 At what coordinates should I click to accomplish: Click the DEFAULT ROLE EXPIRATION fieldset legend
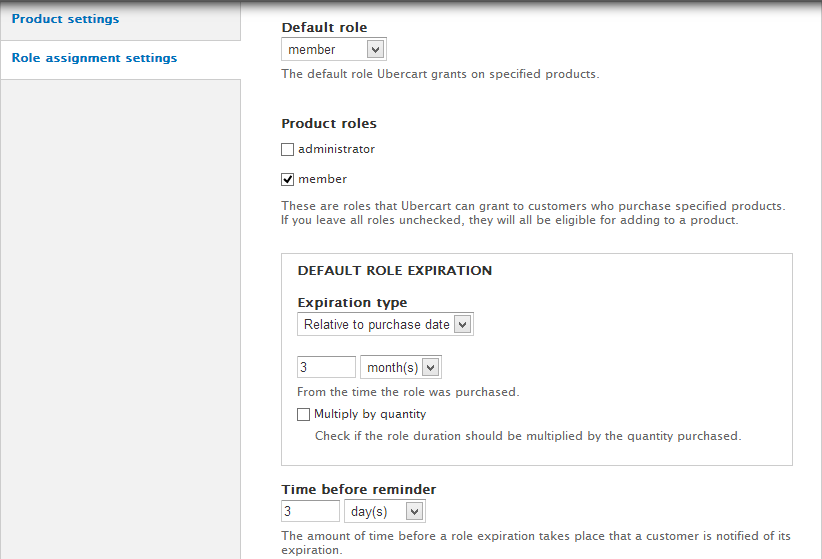pyautogui.click(x=395, y=270)
